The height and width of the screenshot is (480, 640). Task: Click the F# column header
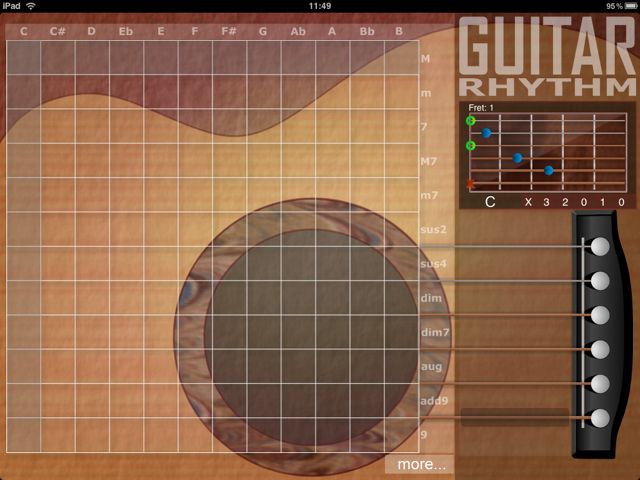pyautogui.click(x=229, y=31)
